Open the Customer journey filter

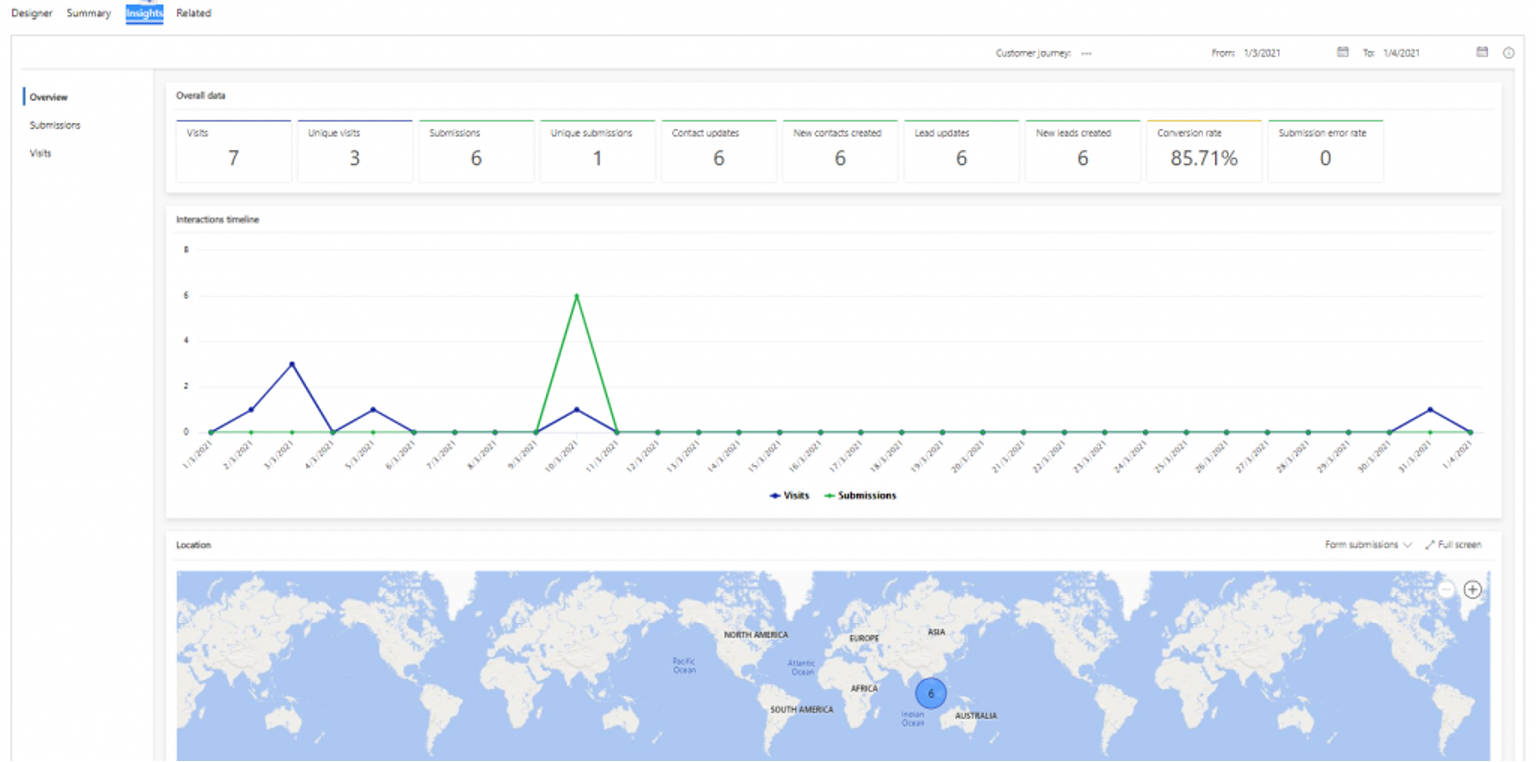click(1086, 53)
